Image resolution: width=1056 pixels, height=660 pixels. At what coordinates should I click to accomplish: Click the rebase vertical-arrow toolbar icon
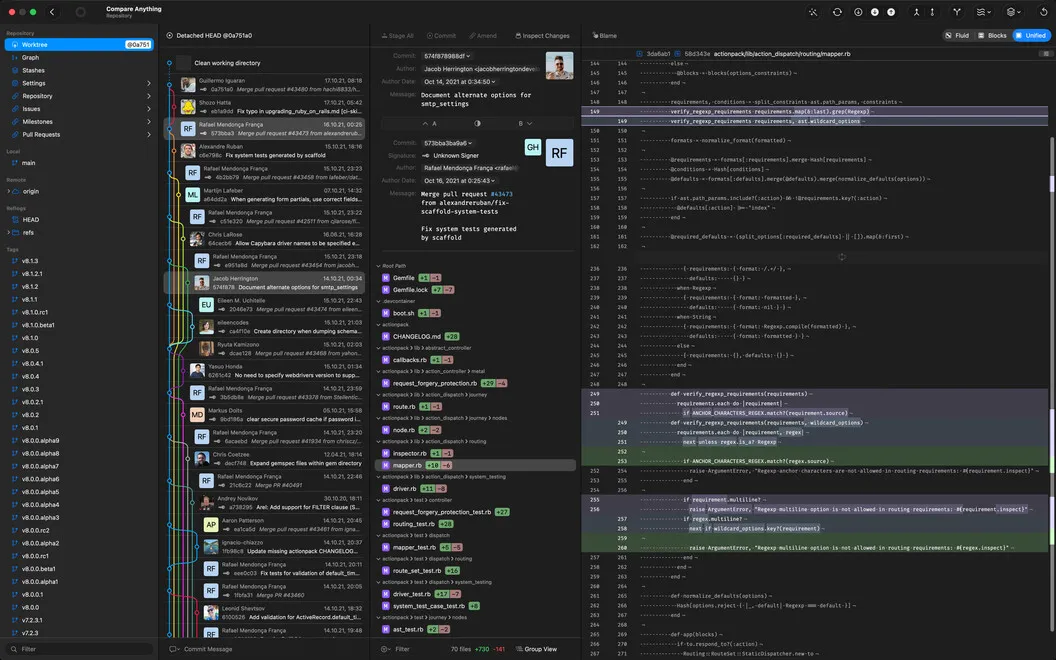(x=932, y=12)
